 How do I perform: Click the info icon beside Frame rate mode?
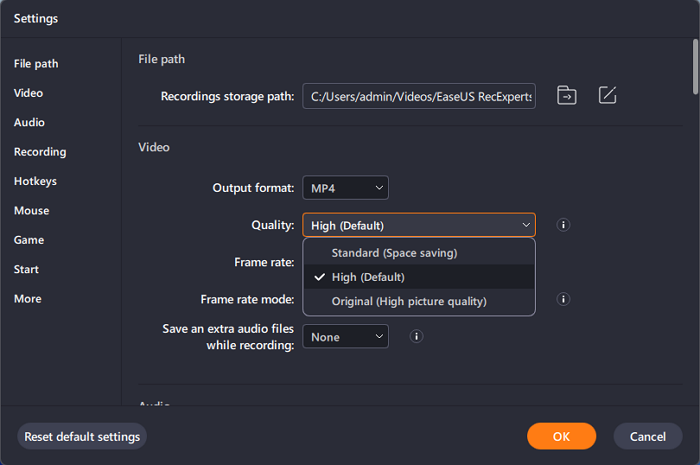point(563,299)
